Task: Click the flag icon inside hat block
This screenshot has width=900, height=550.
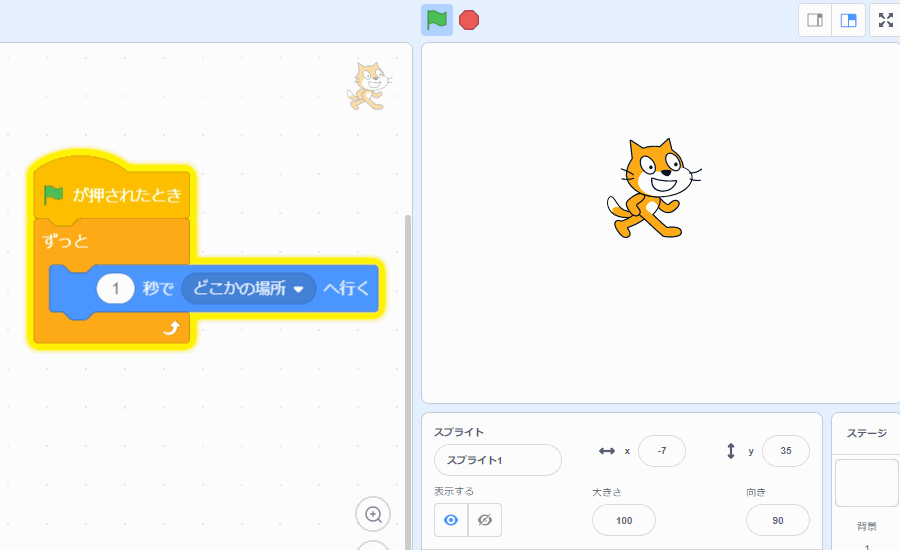Action: (53, 195)
